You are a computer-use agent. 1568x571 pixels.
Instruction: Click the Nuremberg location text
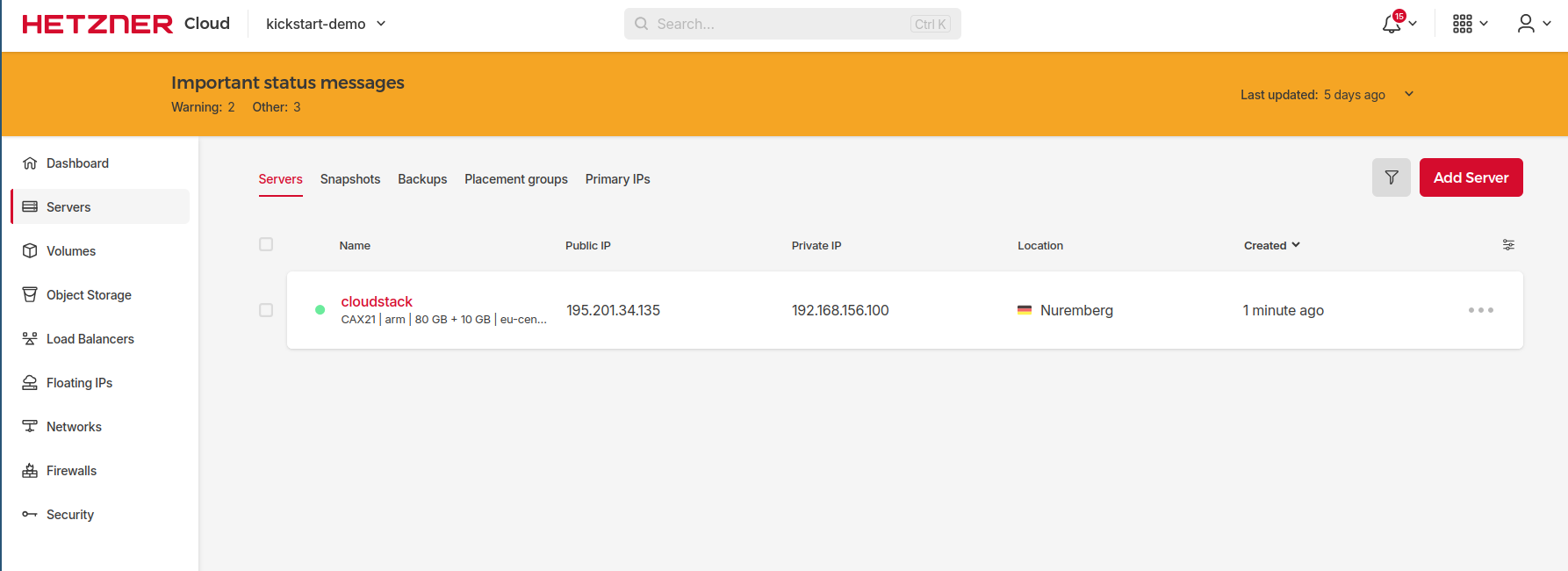click(x=1076, y=310)
